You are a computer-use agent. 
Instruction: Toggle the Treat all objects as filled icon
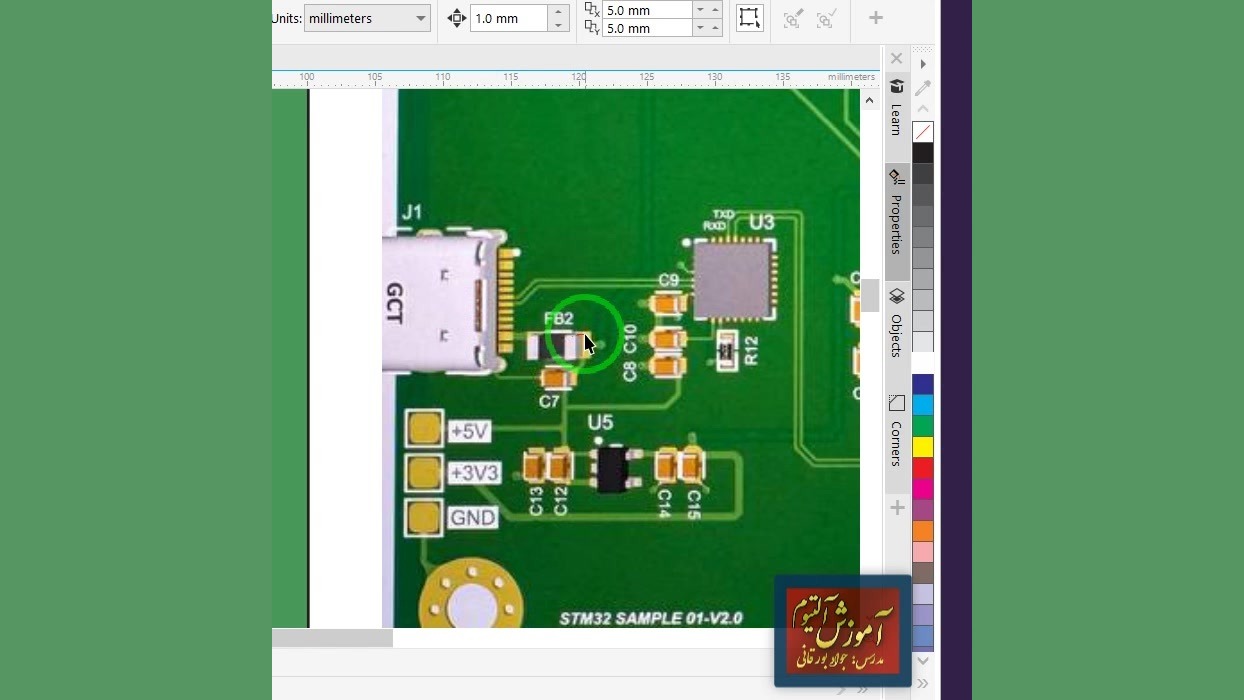(x=749, y=18)
